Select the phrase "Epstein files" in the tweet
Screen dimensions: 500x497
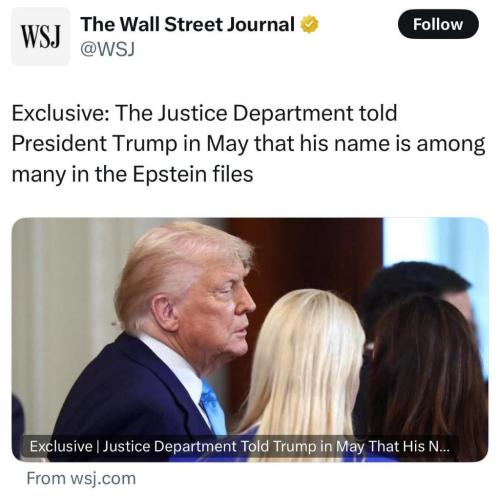pyautogui.click(x=193, y=174)
